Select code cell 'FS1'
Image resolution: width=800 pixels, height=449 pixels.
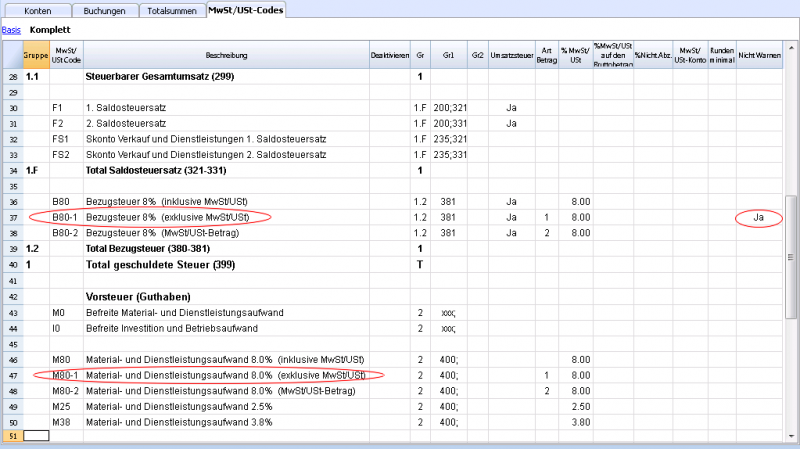coord(66,139)
